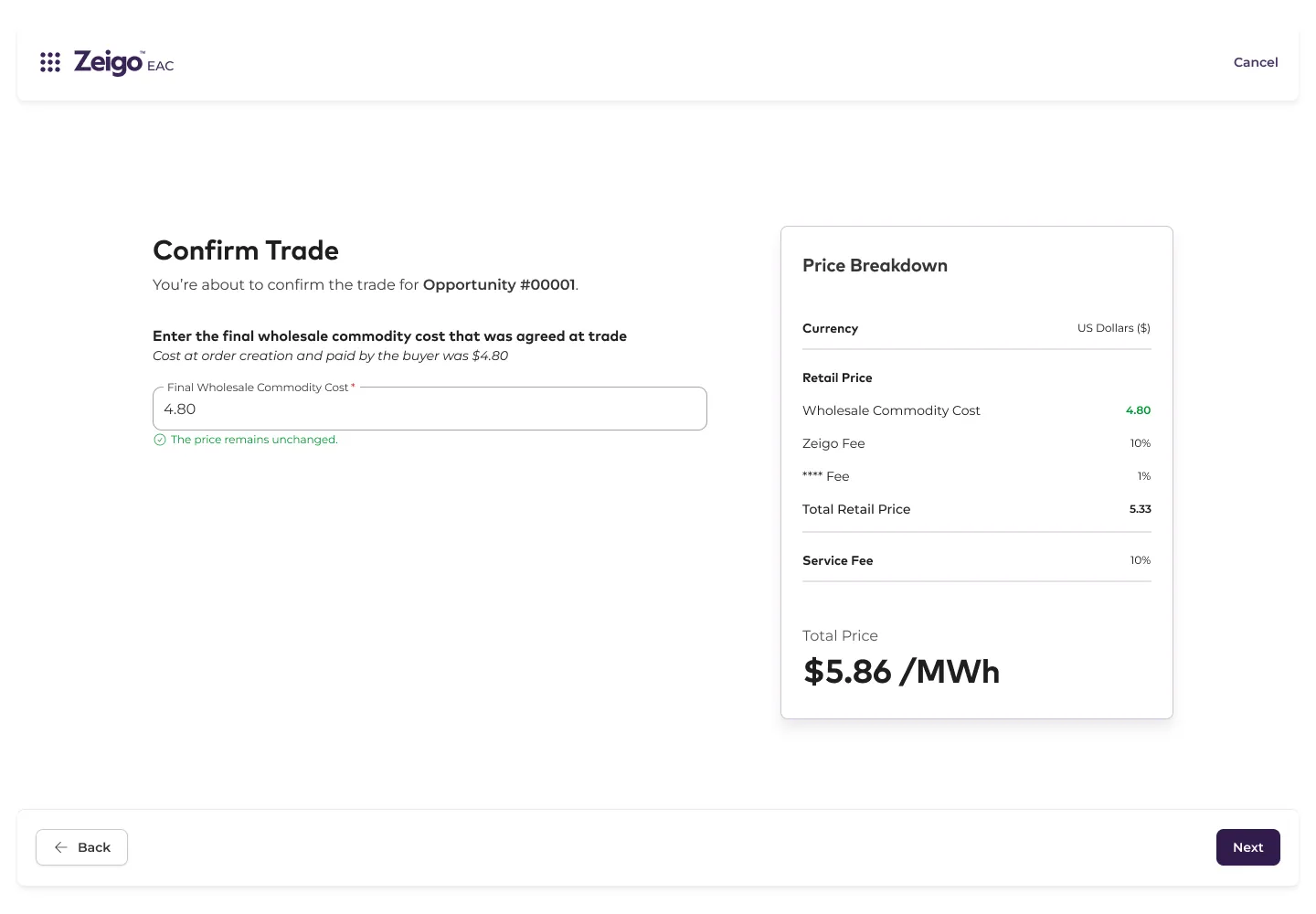
Task: Click the Confirm Trade heading
Action: tap(246, 250)
